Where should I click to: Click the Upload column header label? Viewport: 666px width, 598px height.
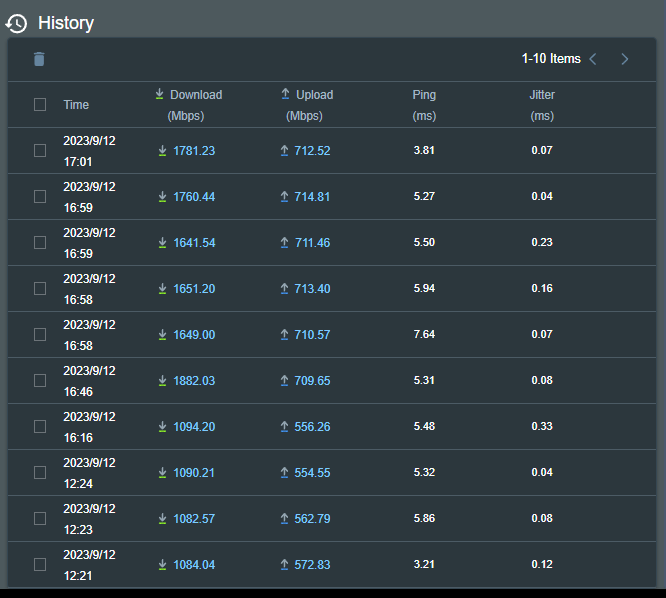point(314,95)
